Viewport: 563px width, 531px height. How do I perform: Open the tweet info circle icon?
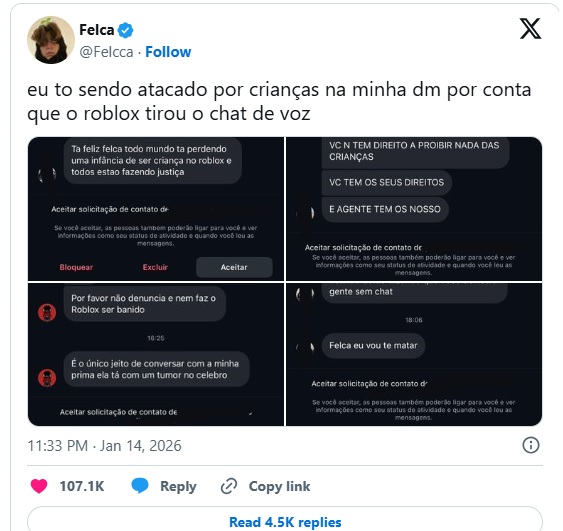[531, 445]
